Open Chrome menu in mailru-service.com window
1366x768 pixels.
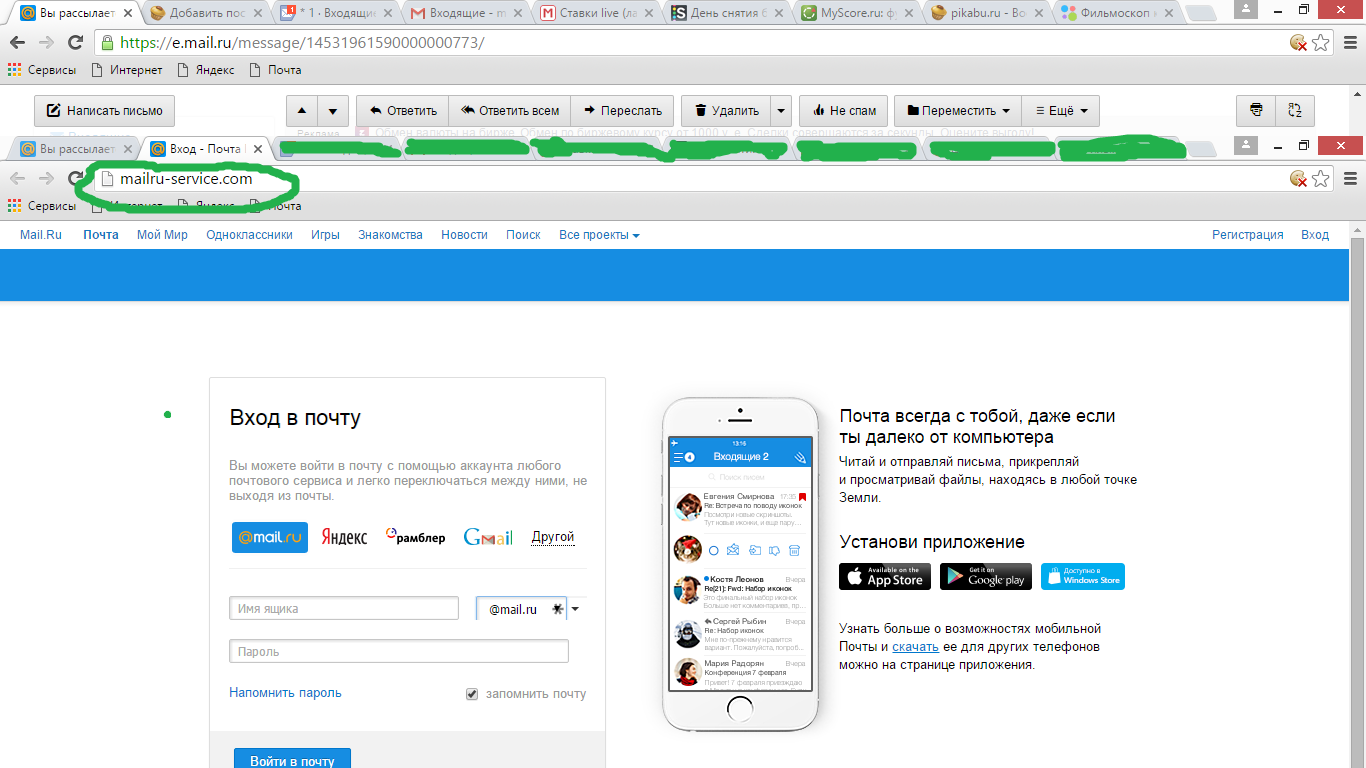(1350, 179)
